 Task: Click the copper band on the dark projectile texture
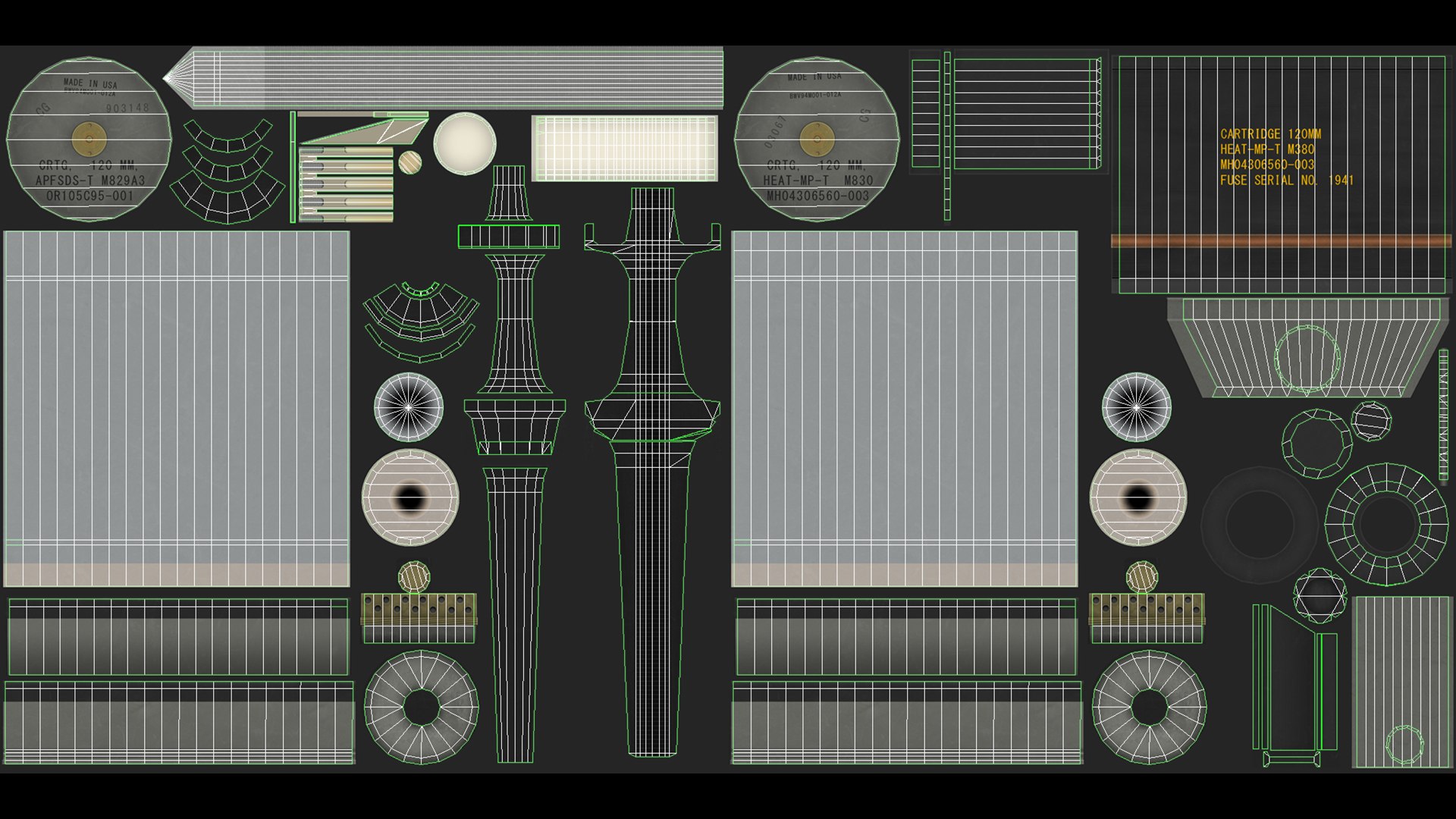1282,242
